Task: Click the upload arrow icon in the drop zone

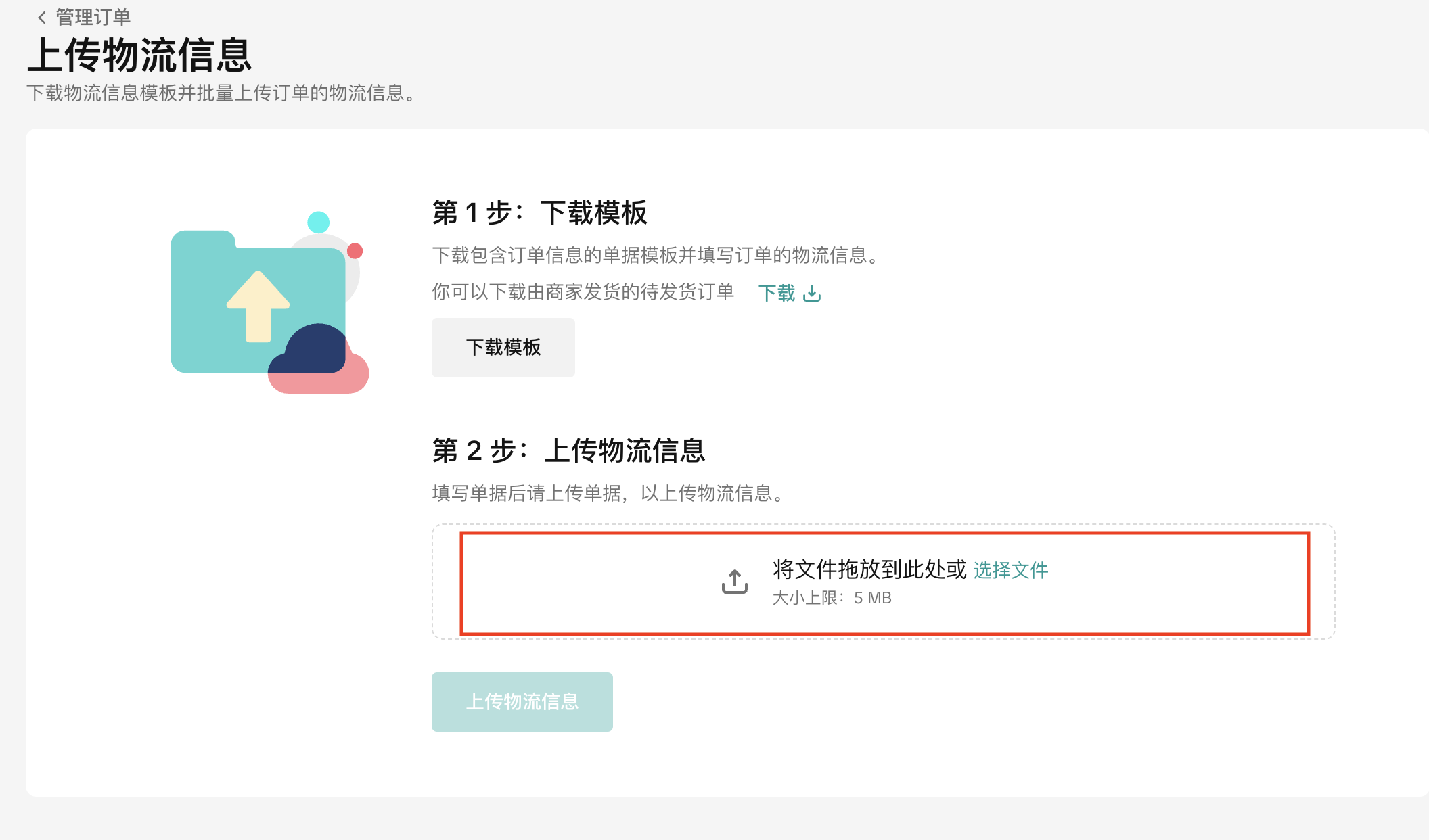Action: point(735,582)
